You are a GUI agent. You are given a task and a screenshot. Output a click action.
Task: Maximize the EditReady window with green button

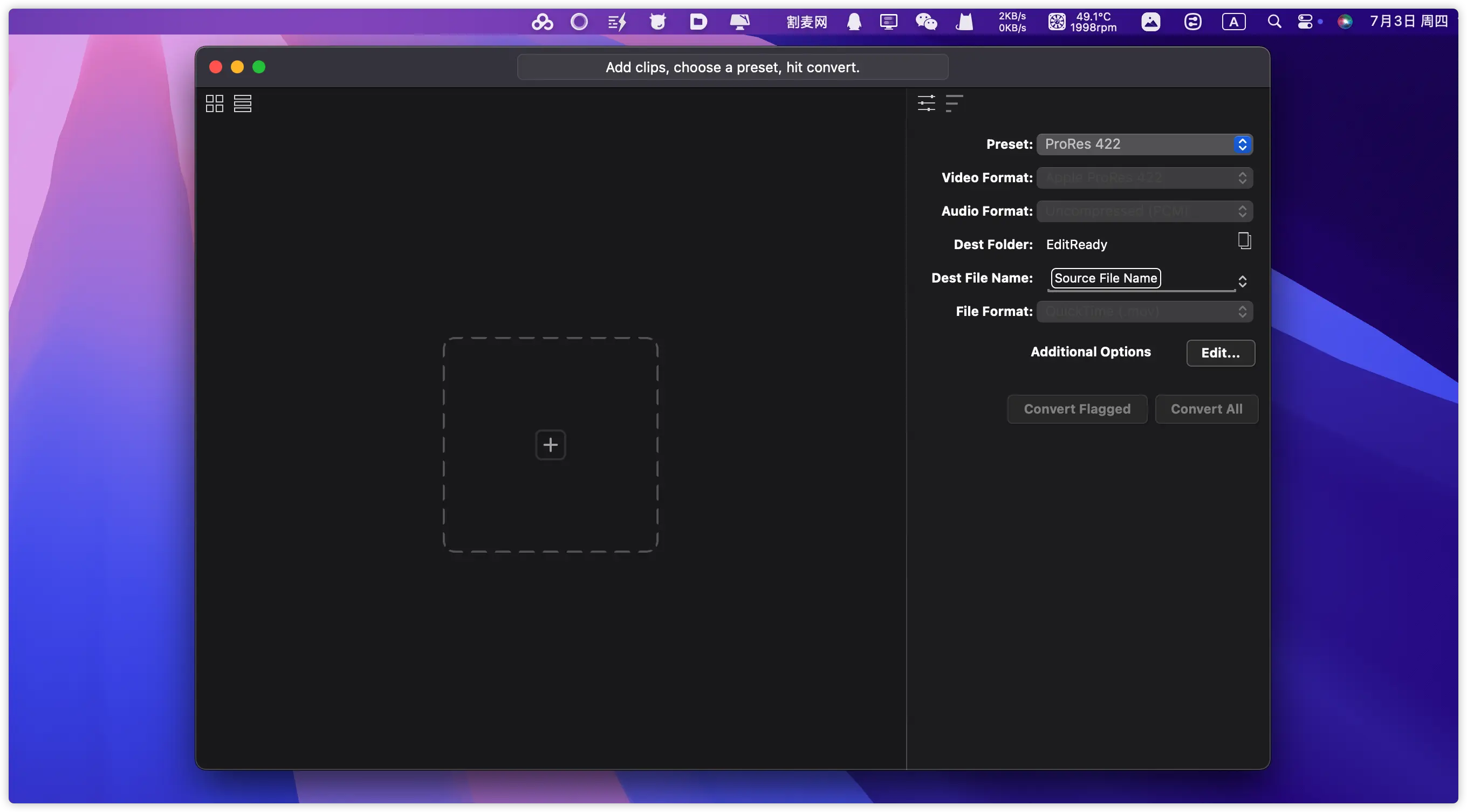259,67
